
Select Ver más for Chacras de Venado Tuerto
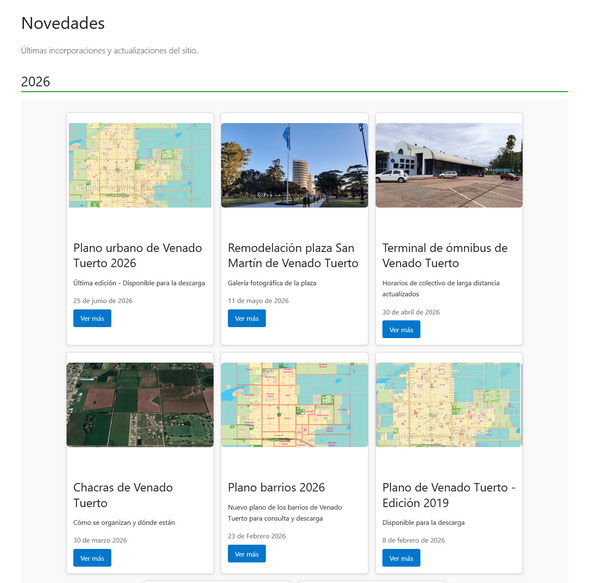(x=92, y=558)
